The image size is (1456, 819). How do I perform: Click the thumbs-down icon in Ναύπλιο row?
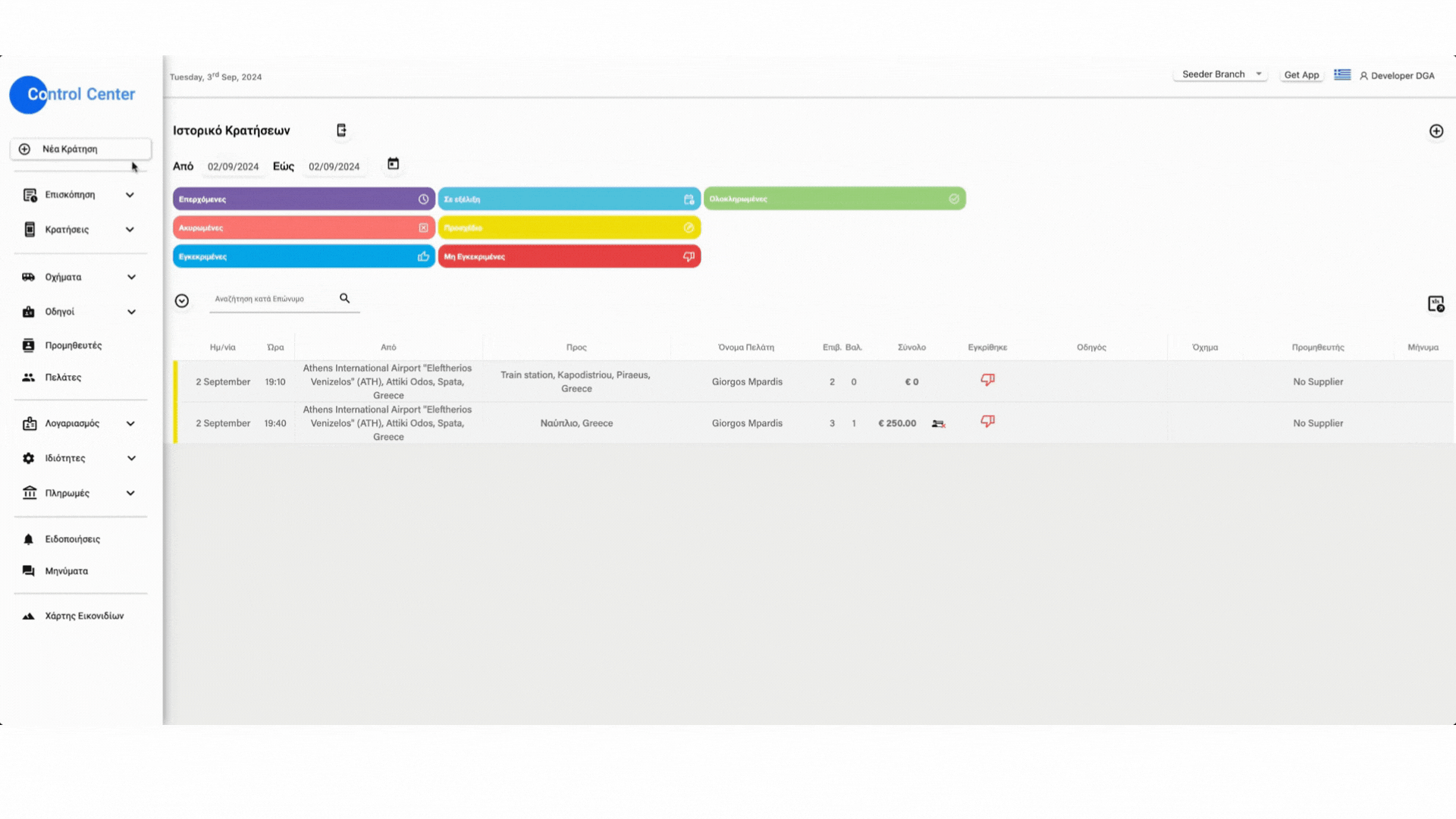987,422
